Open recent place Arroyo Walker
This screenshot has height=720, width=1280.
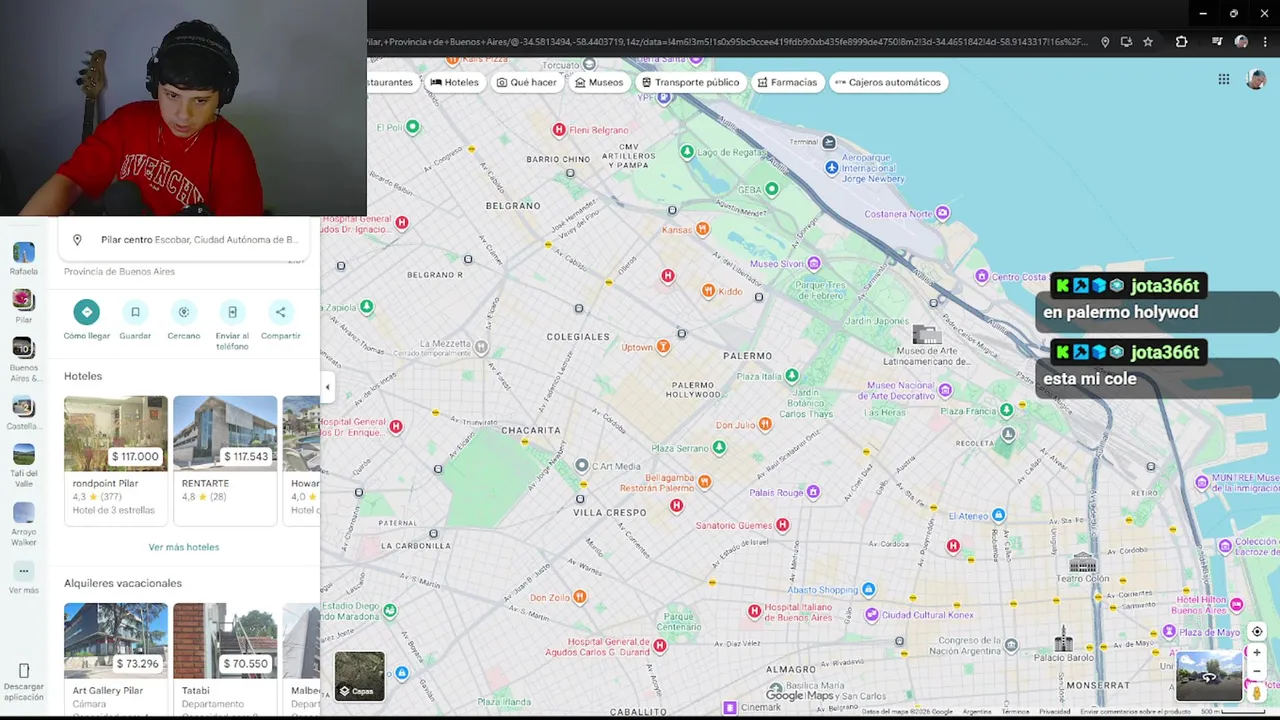24,524
